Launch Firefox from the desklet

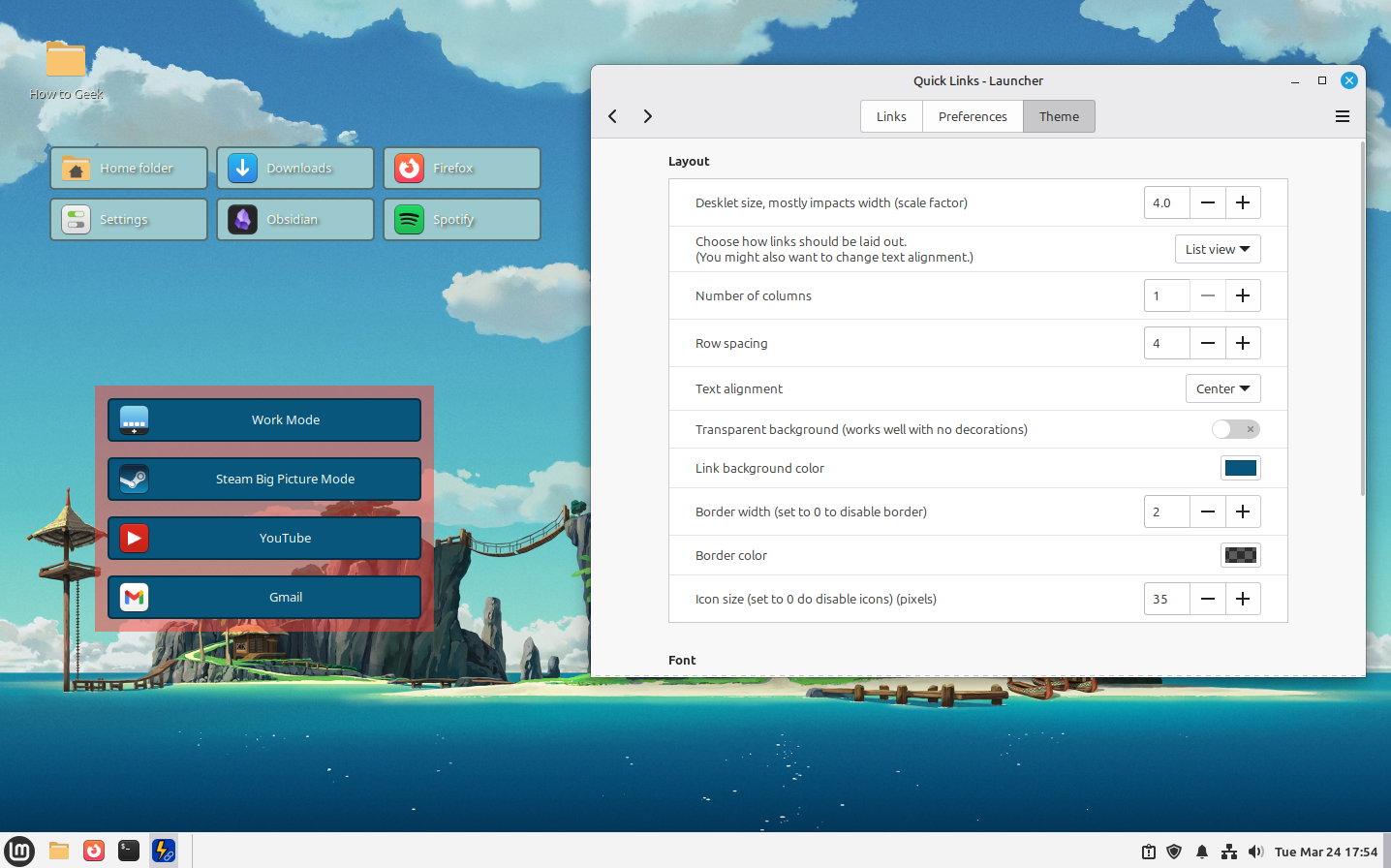pos(462,168)
